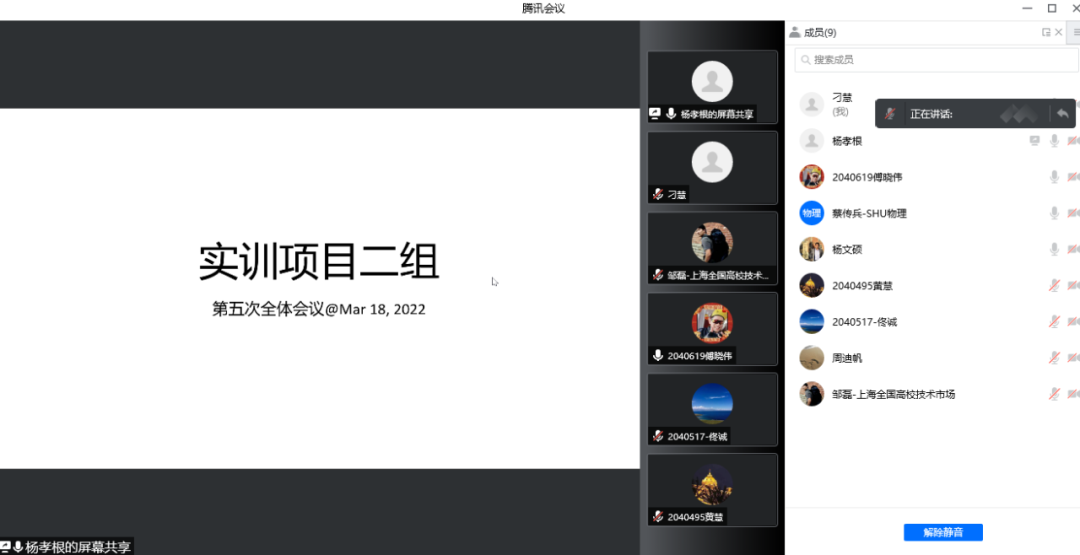Image resolution: width=1080 pixels, height=555 pixels.
Task: Toggle the microphone of 蔡传兵-SHU物理
Action: click(x=1054, y=213)
